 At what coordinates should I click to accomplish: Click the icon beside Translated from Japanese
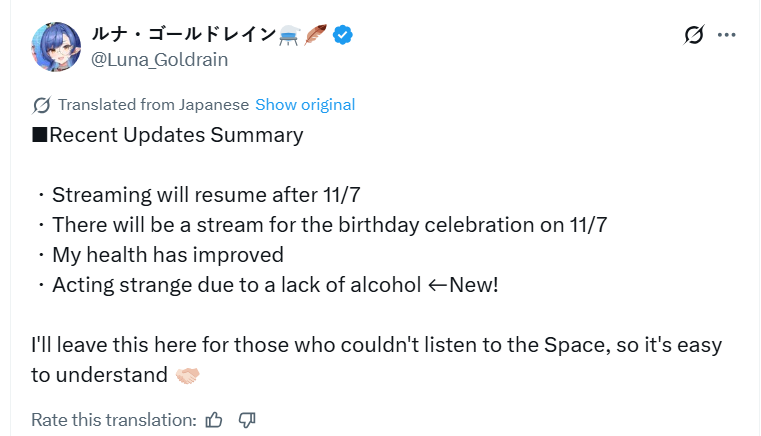(x=42, y=105)
